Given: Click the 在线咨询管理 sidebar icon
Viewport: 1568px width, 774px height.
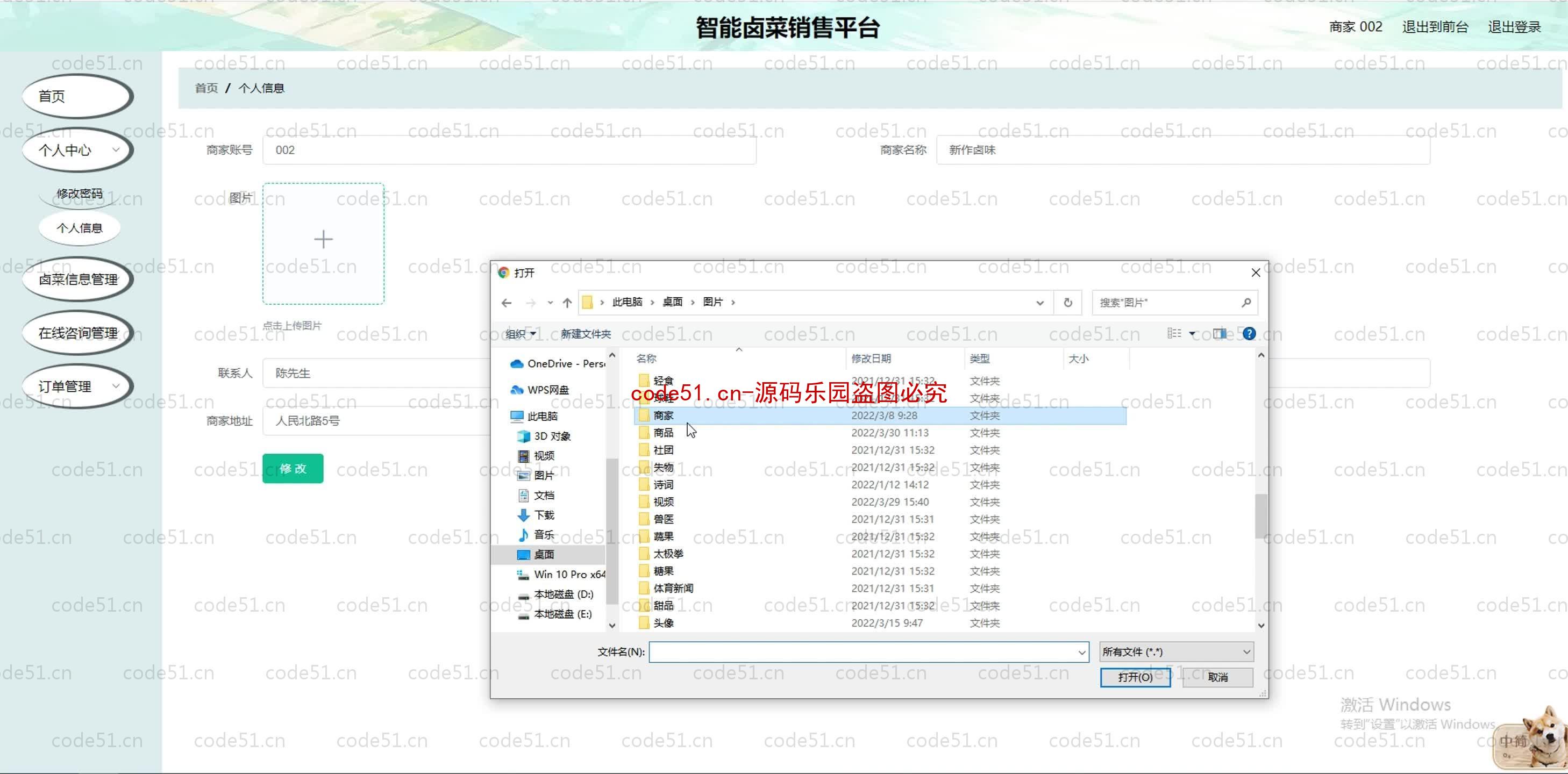Looking at the screenshot, I should tap(77, 332).
